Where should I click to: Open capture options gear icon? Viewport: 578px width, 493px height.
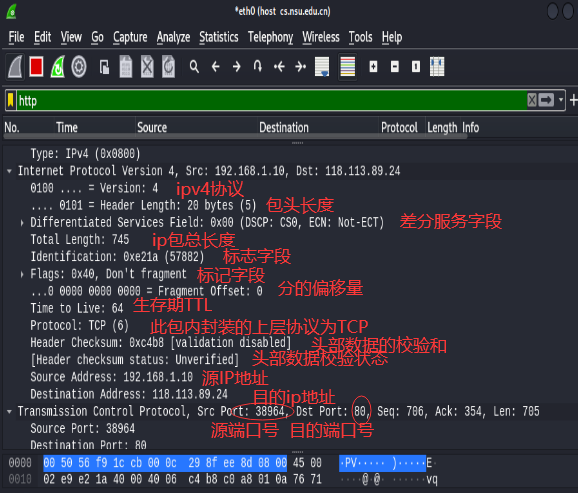click(79, 67)
